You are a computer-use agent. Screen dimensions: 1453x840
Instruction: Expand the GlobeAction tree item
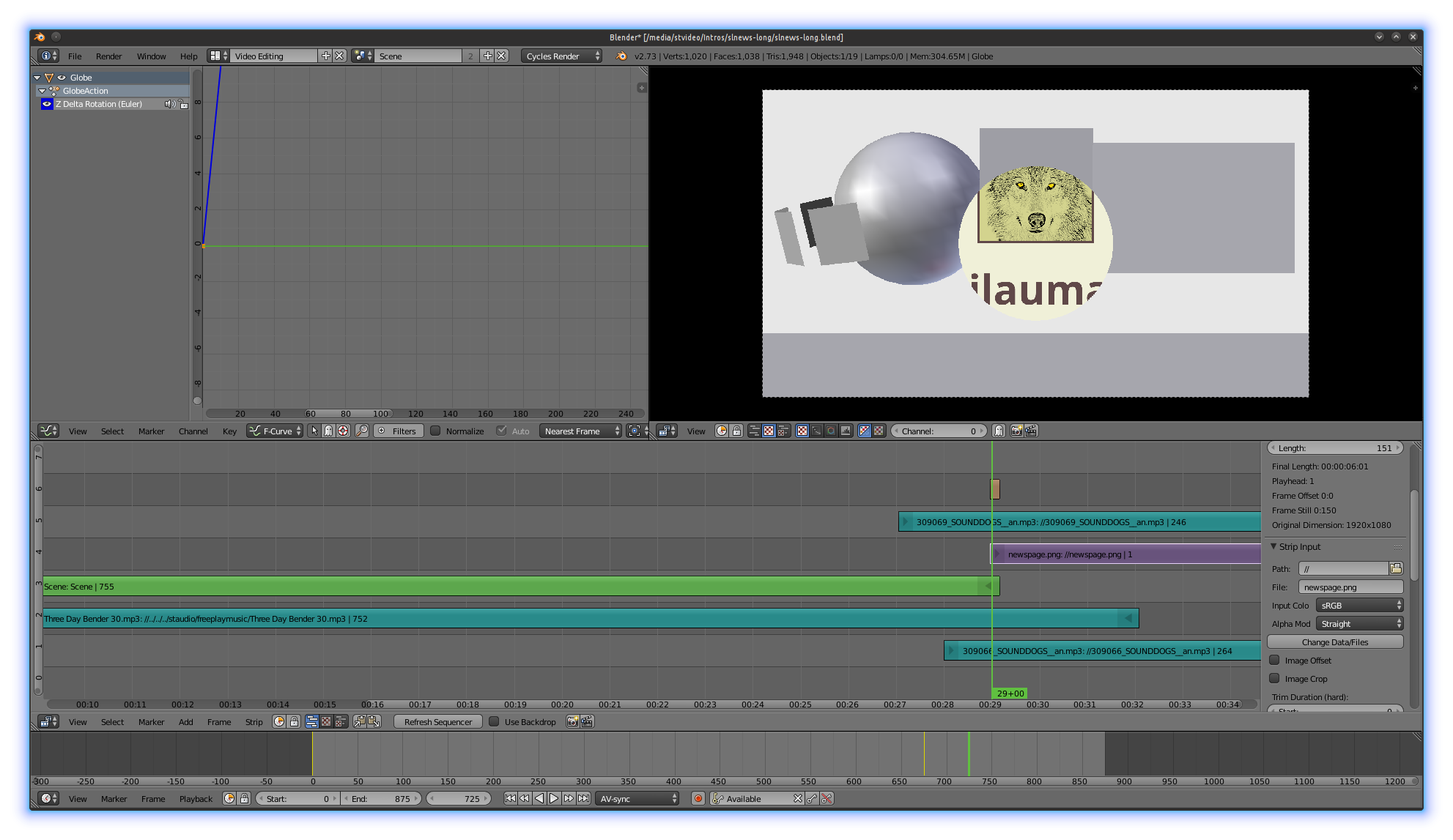[x=44, y=90]
